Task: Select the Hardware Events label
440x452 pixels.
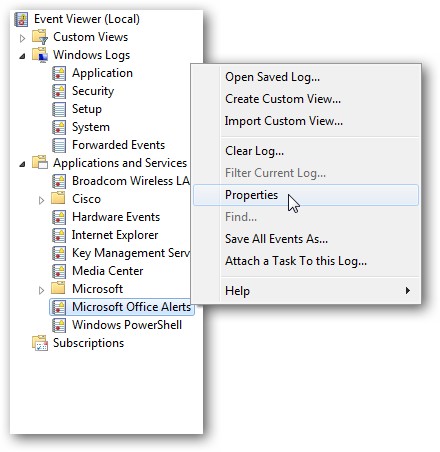Action: 116,217
